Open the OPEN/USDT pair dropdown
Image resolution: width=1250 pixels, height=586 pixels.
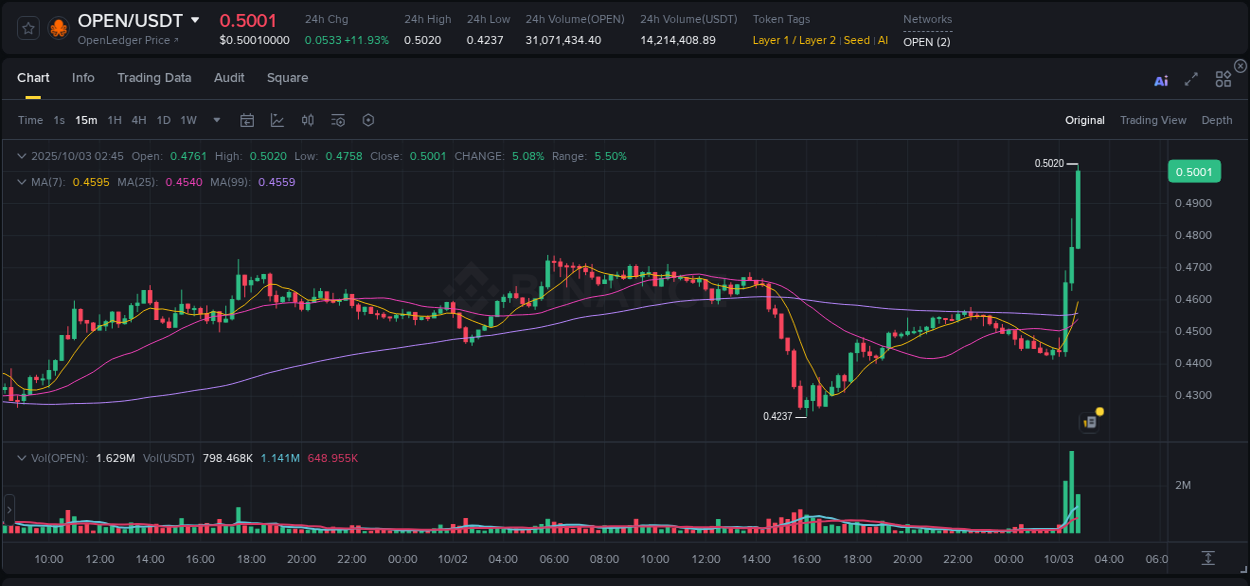pos(196,19)
